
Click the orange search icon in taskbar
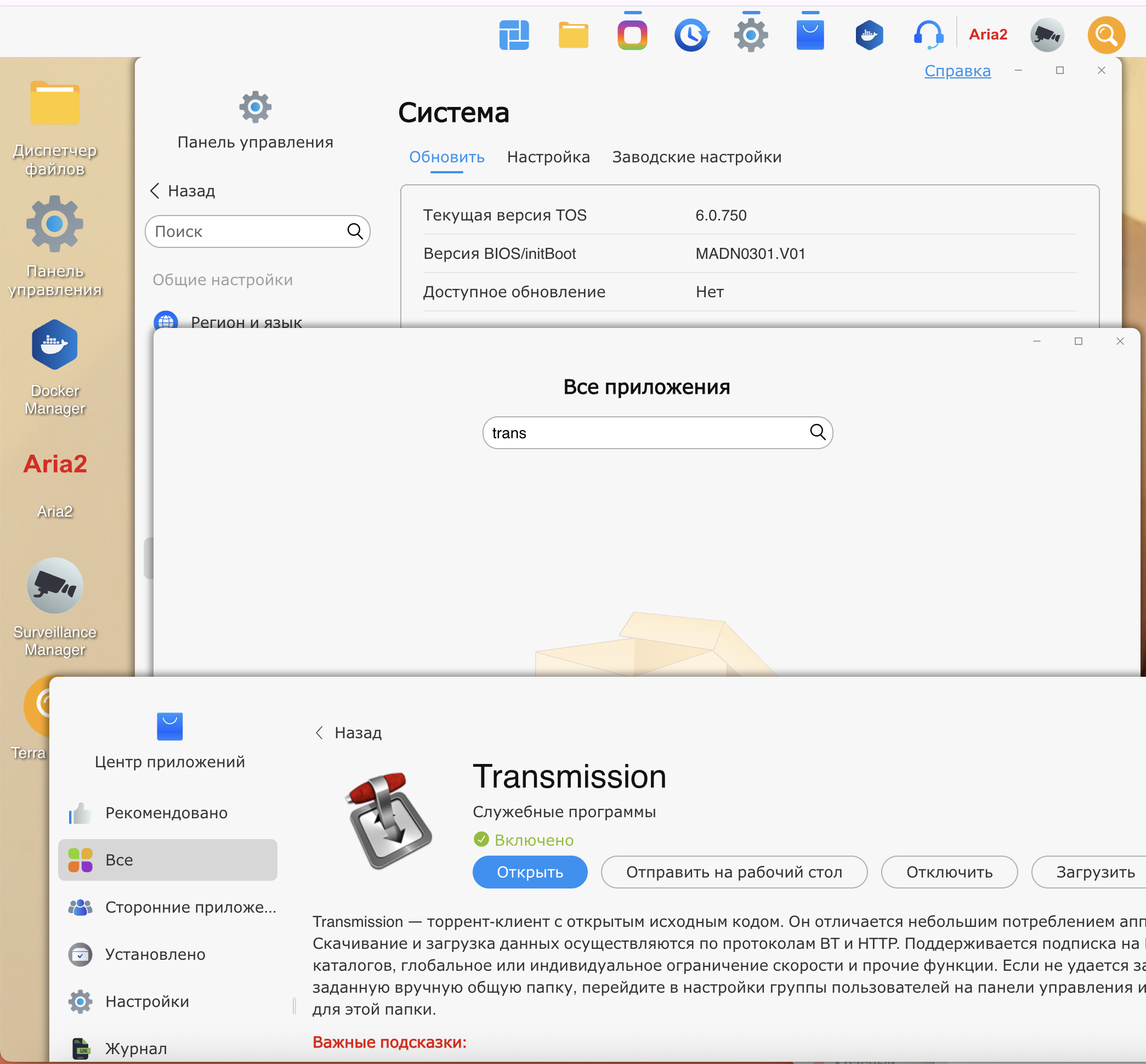point(1106,35)
